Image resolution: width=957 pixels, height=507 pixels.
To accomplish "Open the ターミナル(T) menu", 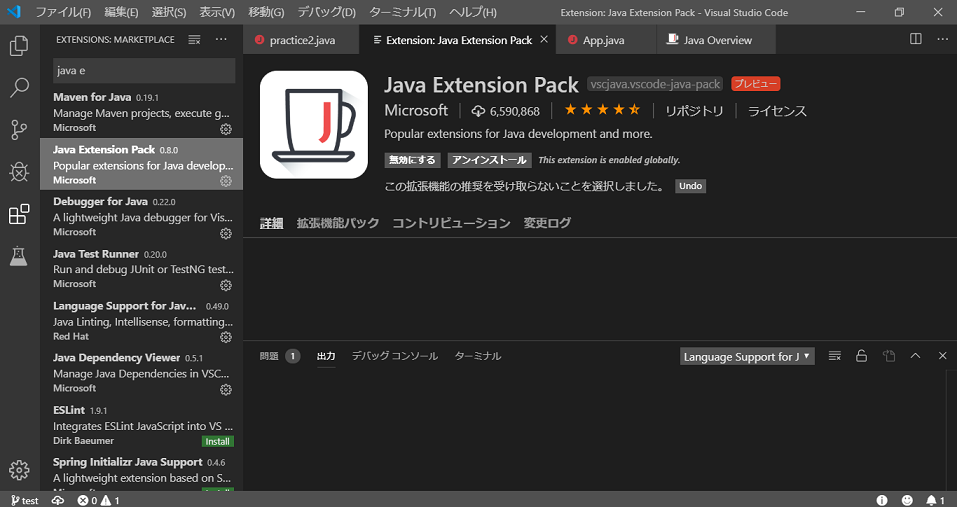I will tap(402, 12).
